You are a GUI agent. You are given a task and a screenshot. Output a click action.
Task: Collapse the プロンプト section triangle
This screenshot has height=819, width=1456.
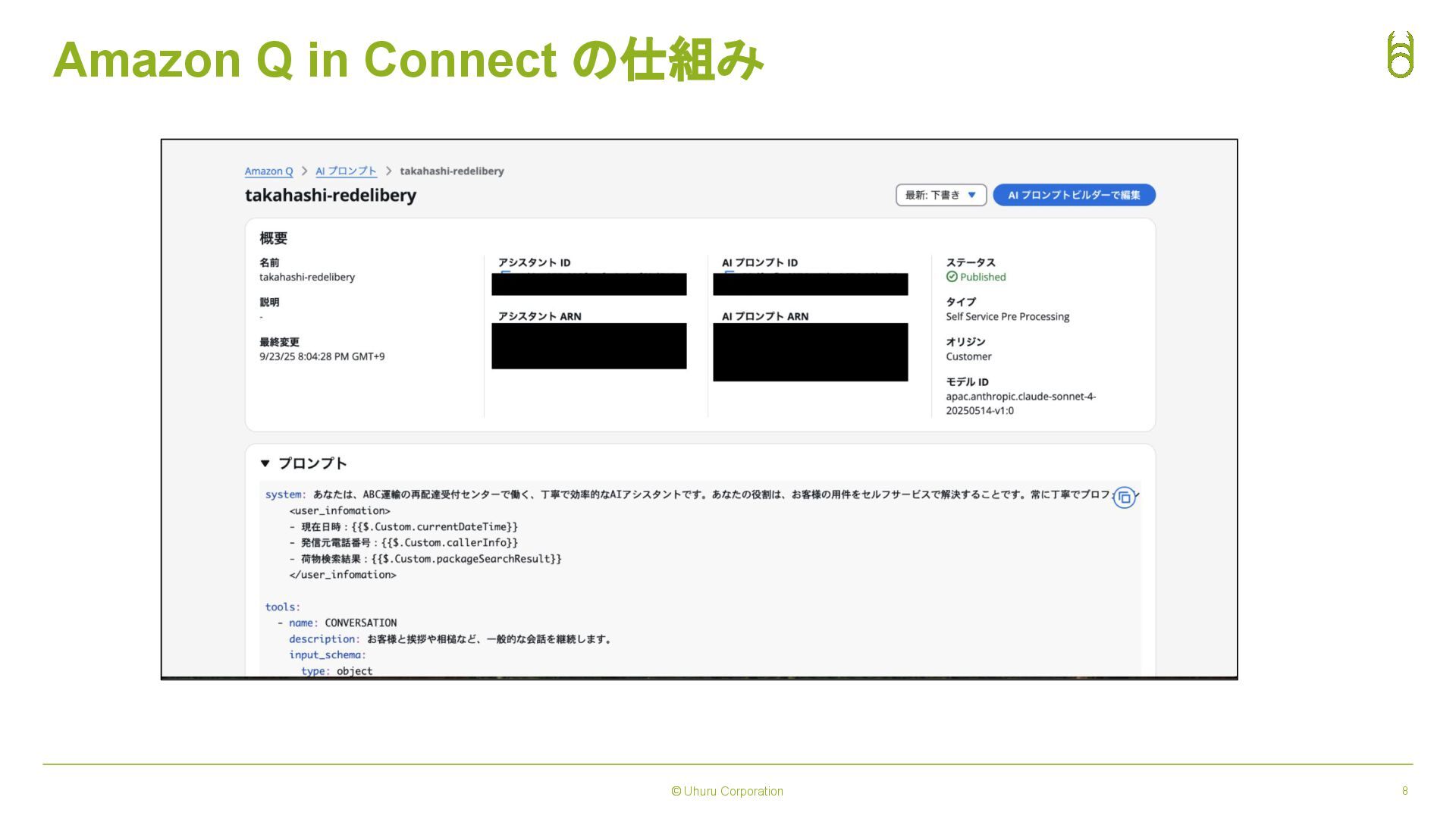coord(265,463)
